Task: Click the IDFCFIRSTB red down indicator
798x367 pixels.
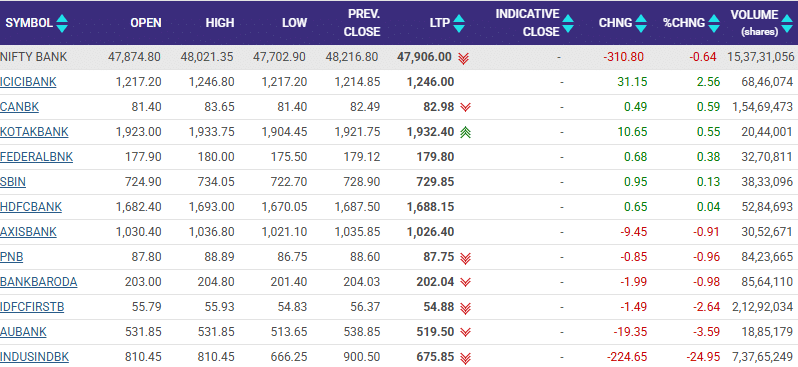Action: [x=465, y=308]
